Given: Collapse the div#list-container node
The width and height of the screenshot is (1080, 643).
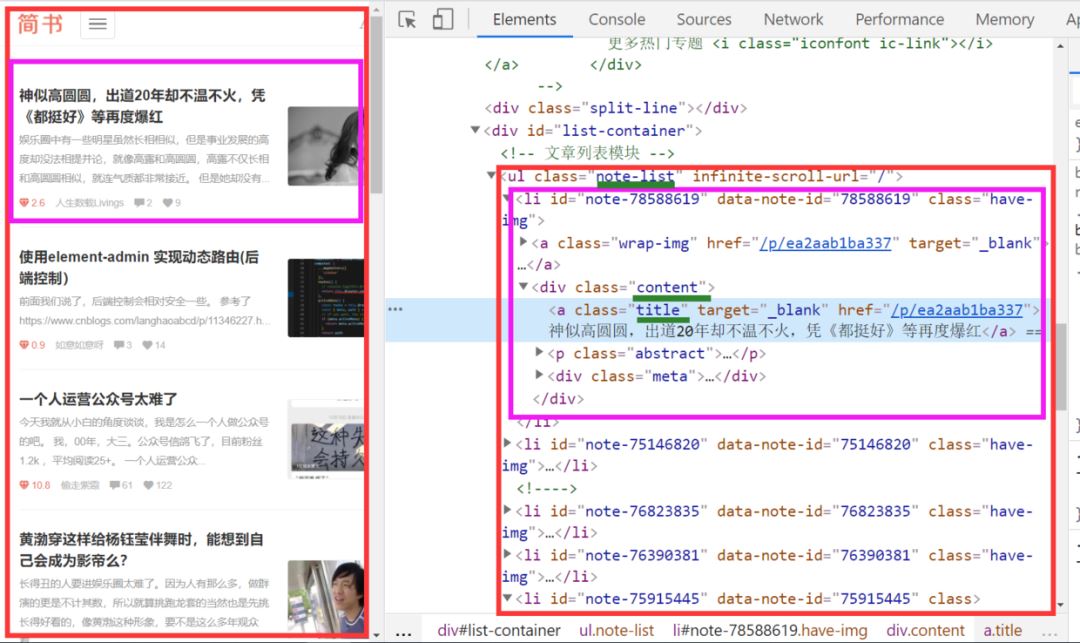Looking at the screenshot, I should point(475,130).
